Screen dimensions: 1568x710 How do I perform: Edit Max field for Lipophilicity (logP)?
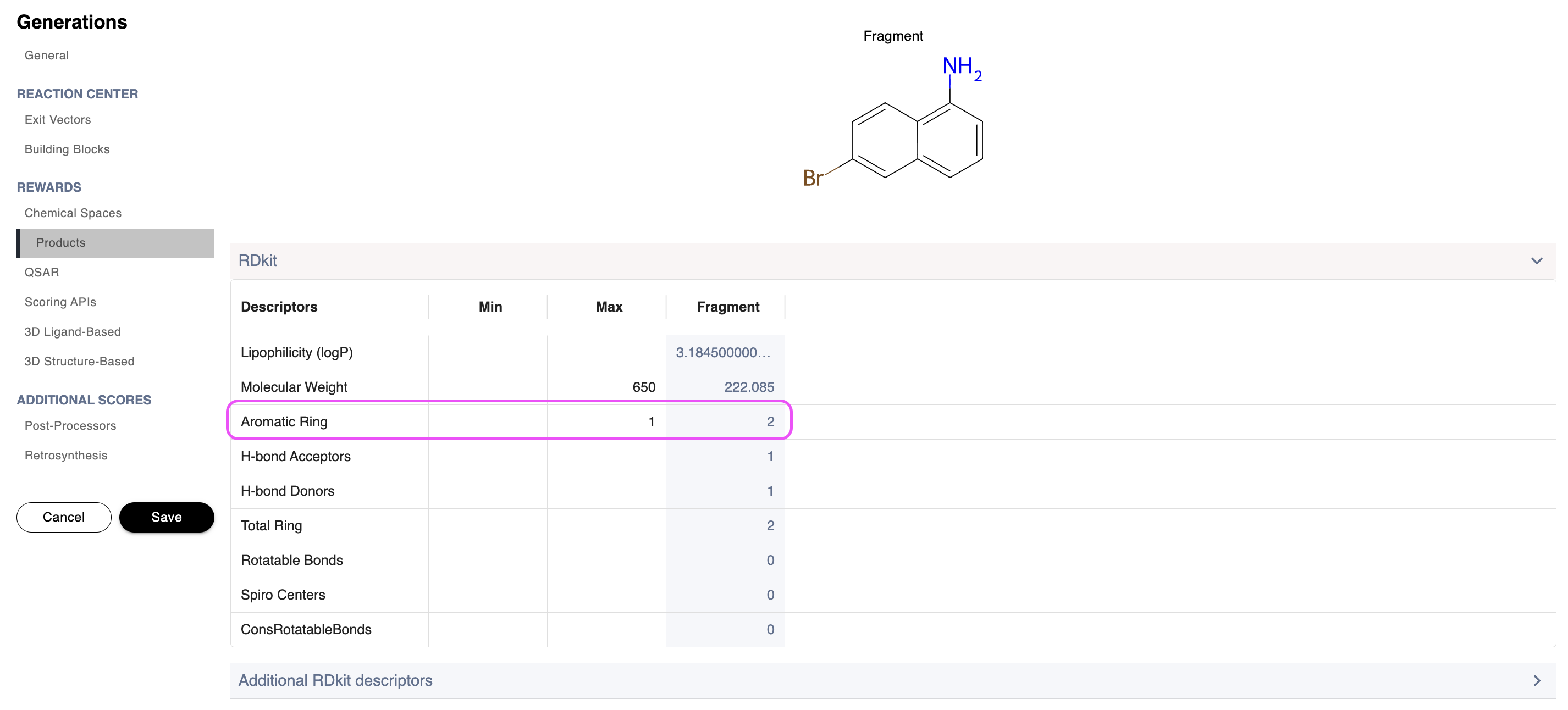point(607,353)
